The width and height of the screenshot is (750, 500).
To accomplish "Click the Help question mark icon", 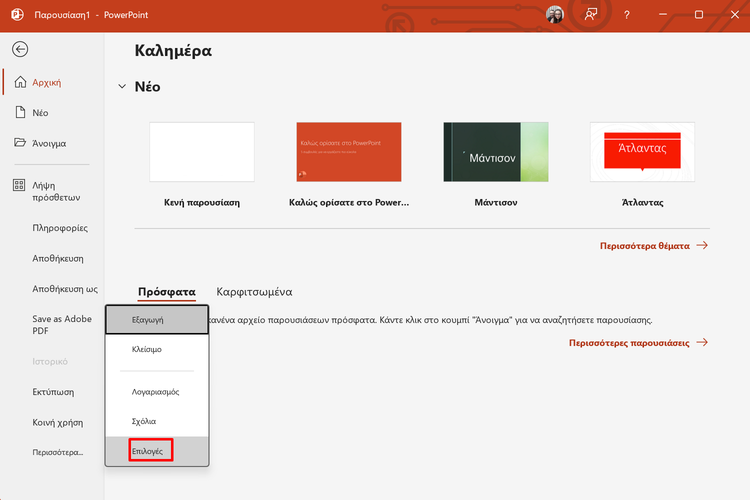I will [626, 15].
